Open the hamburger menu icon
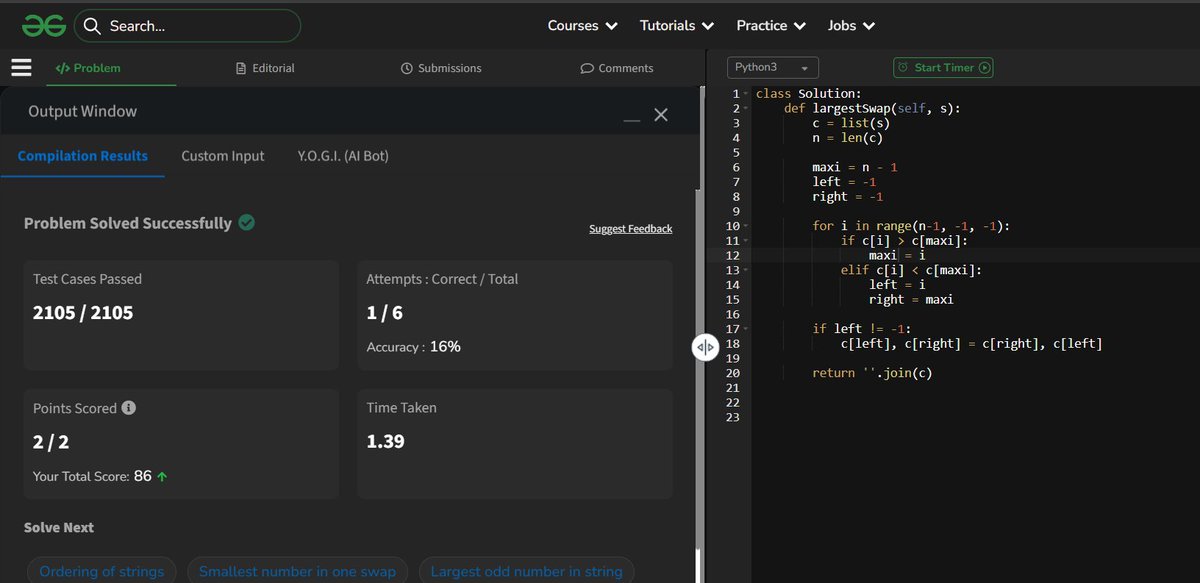 (x=22, y=68)
